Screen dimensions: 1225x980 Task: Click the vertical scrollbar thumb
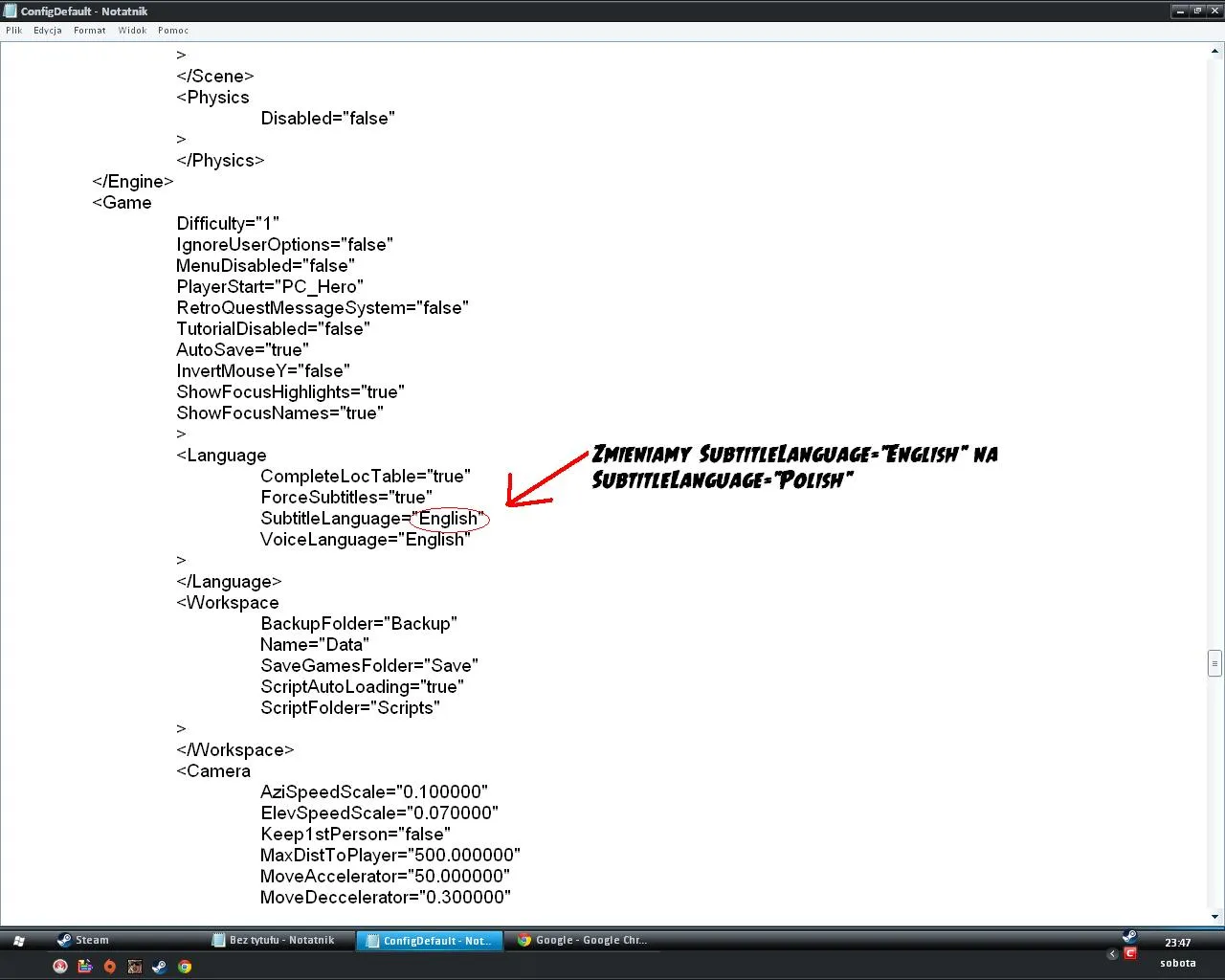tap(1214, 662)
